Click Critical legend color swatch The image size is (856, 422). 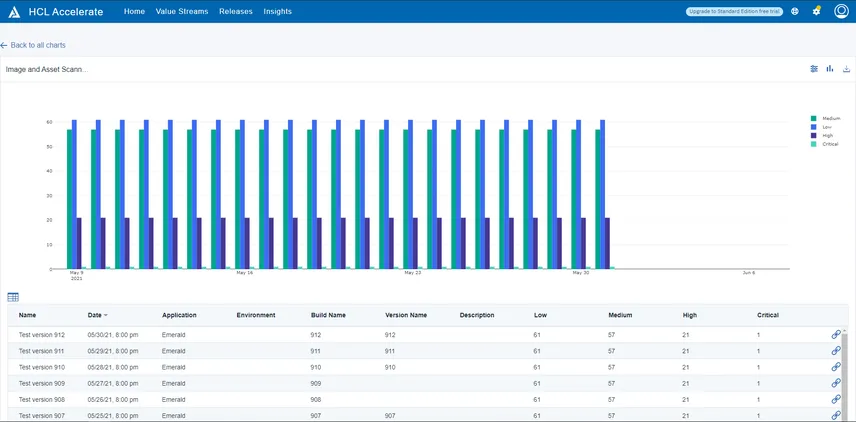(x=813, y=144)
